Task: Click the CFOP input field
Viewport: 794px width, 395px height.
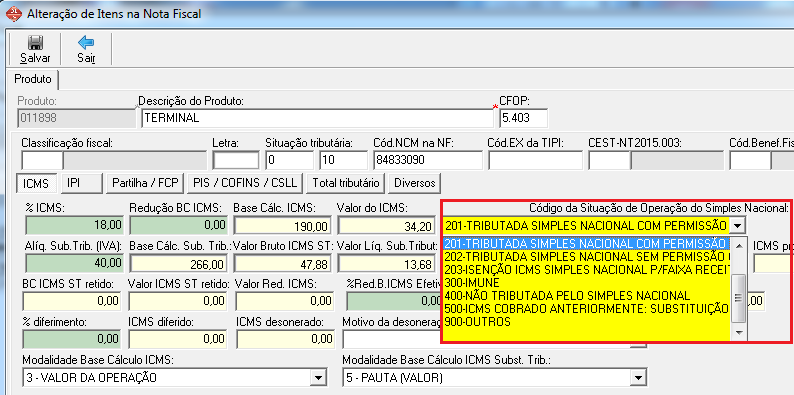Action: (x=524, y=118)
